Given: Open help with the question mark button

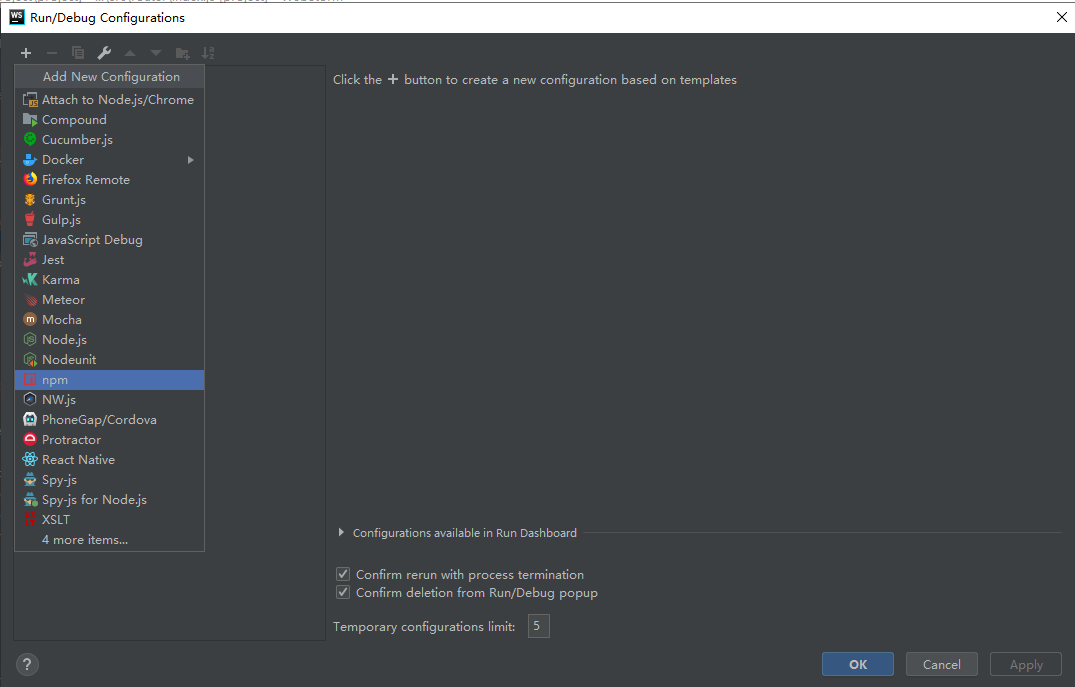Looking at the screenshot, I should click(27, 664).
